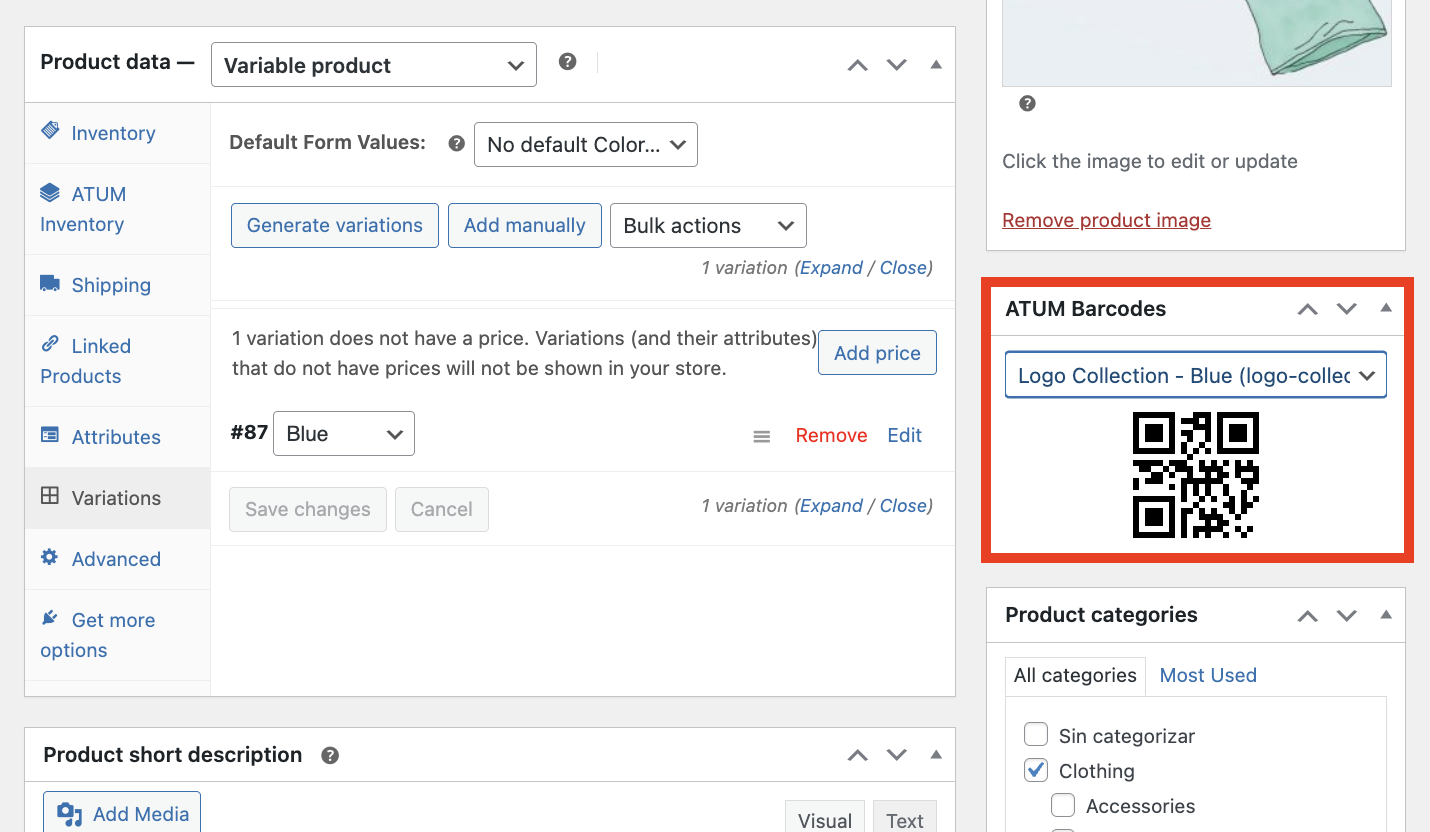Tick the Sin categorizar checkbox

point(1036,735)
